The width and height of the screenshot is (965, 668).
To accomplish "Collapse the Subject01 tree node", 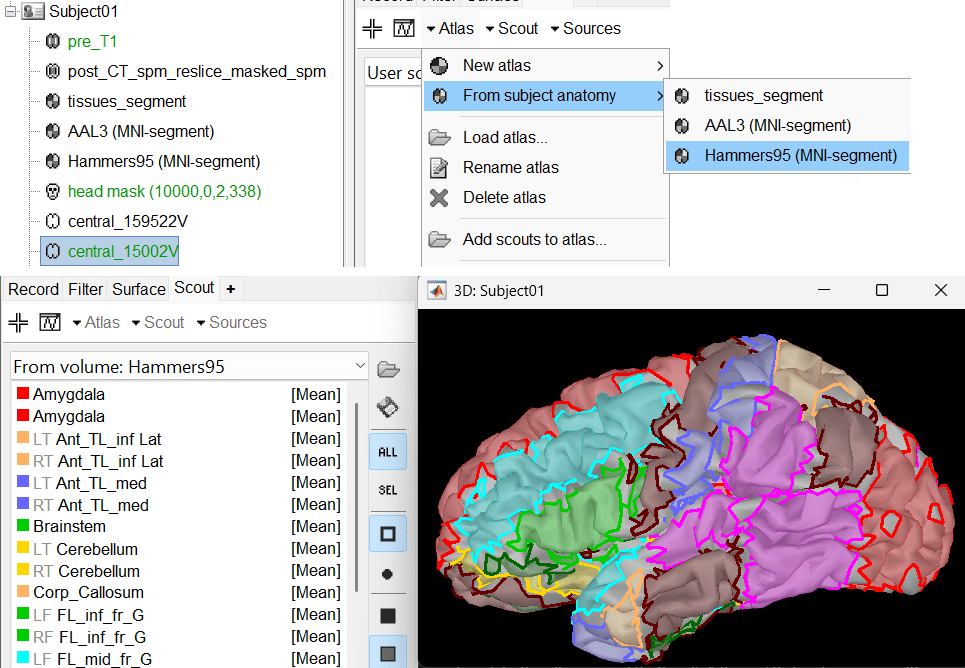I will tap(10, 14).
